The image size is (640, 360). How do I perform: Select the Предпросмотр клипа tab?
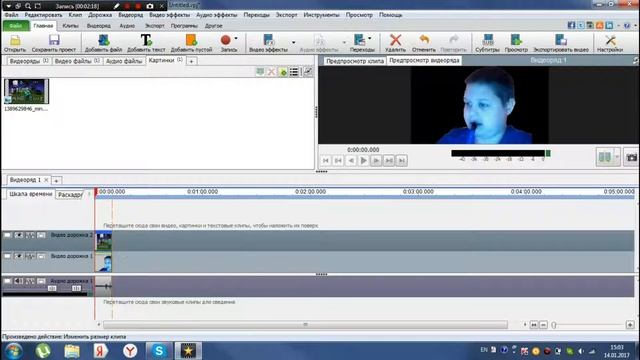tap(355, 61)
